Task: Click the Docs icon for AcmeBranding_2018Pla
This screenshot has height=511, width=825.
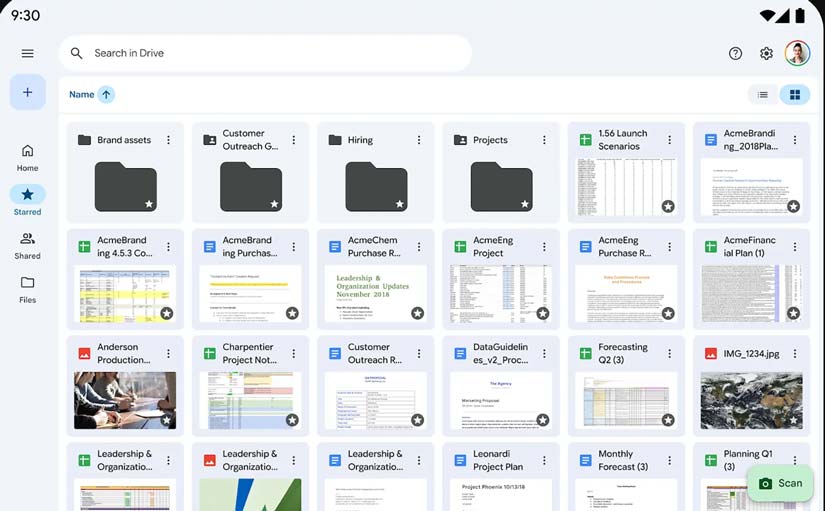Action: point(710,140)
